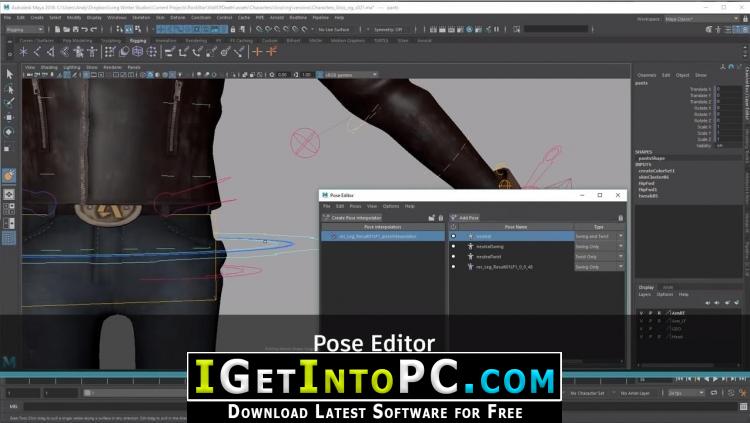This screenshot has height=423, width=750.
Task: Toggle the neutral pose radio dot
Action: (453, 236)
